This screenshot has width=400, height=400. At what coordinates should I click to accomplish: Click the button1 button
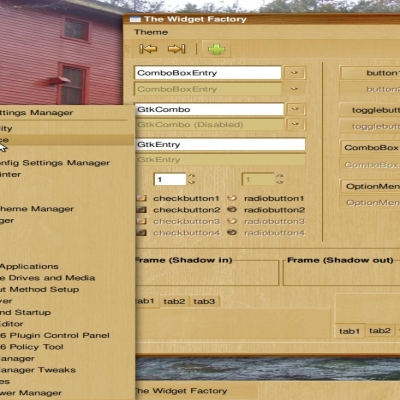tap(370, 73)
